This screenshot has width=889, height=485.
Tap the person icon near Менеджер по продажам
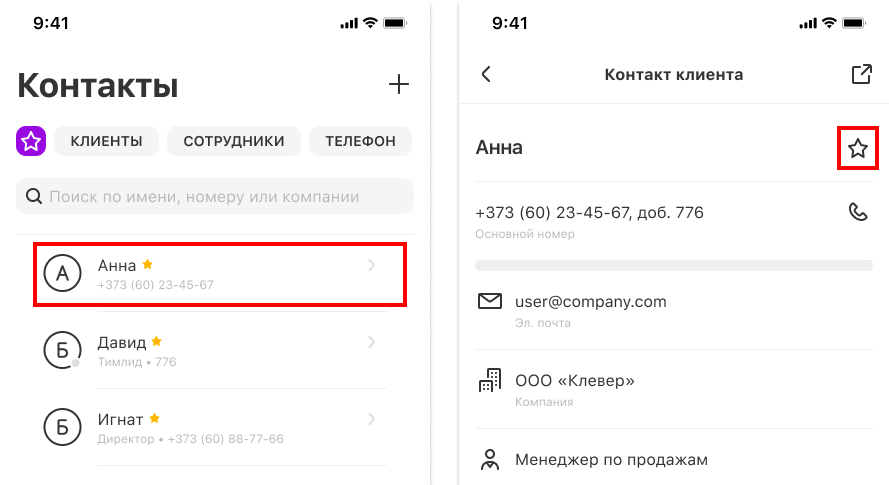(490, 459)
